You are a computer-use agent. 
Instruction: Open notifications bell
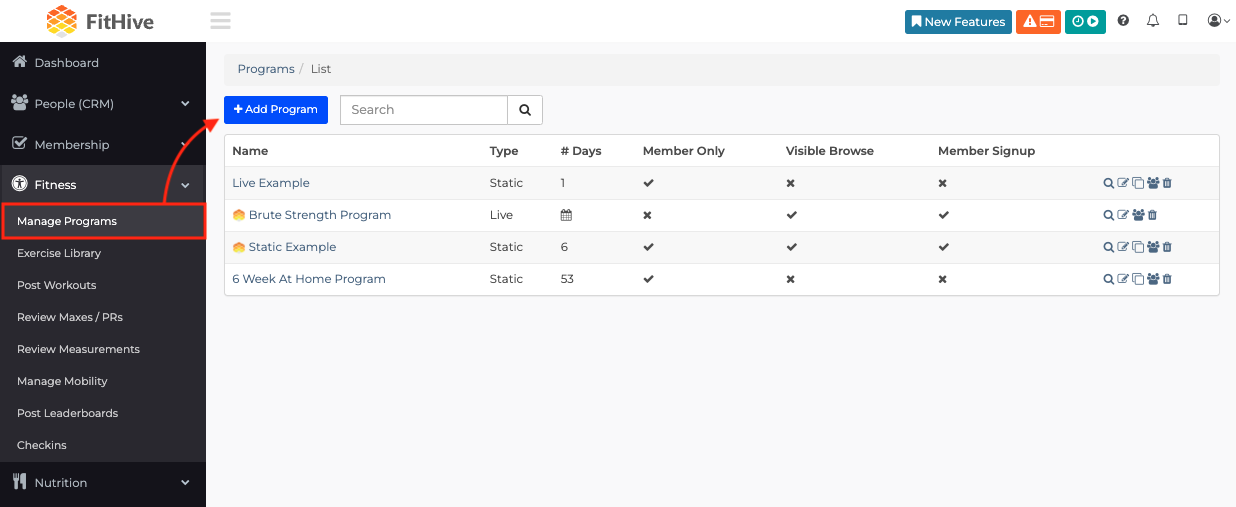point(1153,21)
